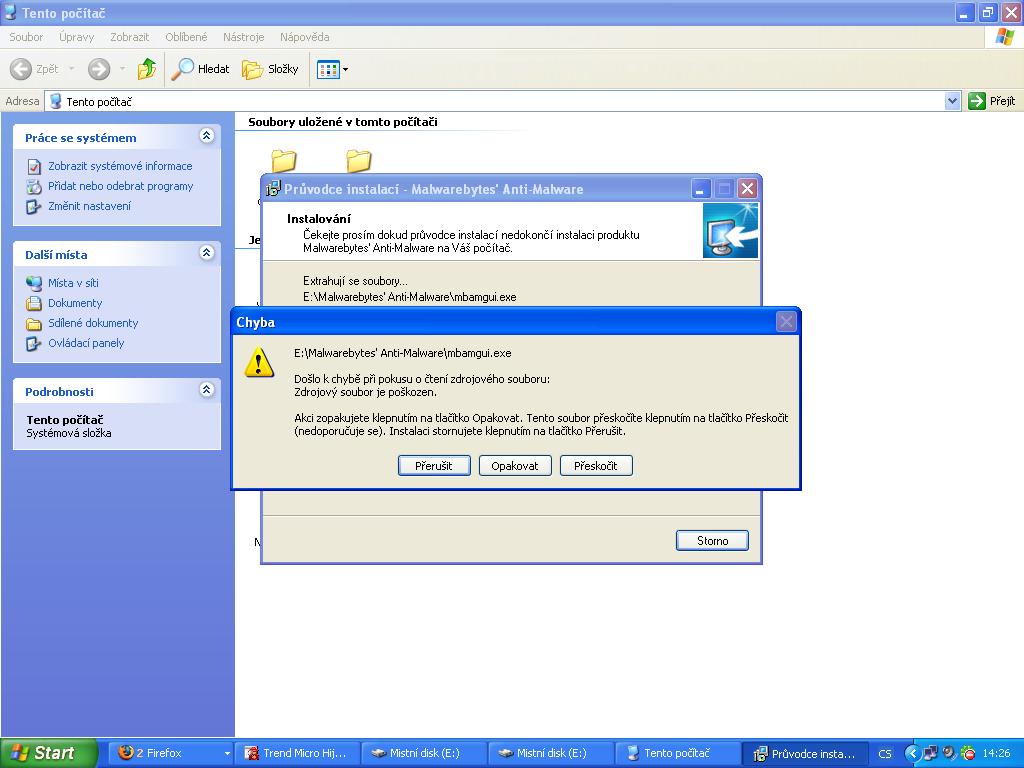Click the Windows flag logo throbber
Viewport: 1024px width, 768px height.
point(1004,37)
